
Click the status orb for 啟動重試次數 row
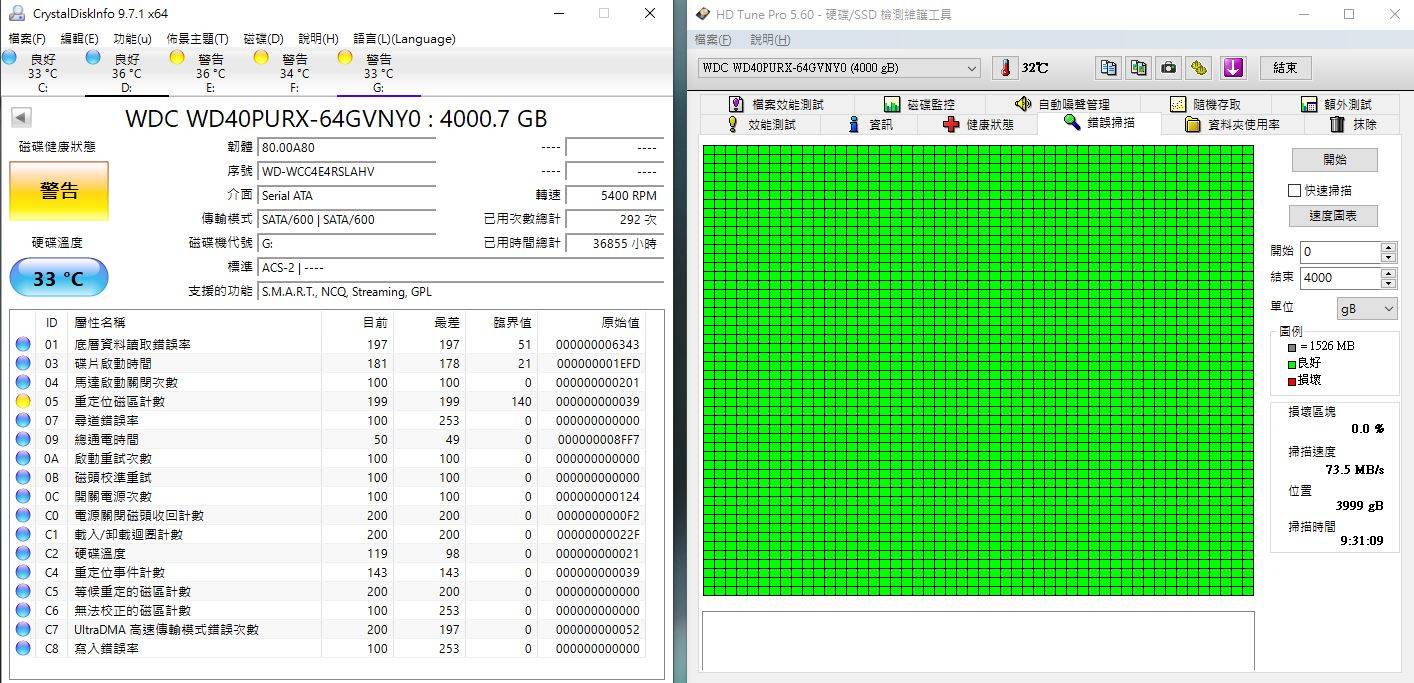23,458
